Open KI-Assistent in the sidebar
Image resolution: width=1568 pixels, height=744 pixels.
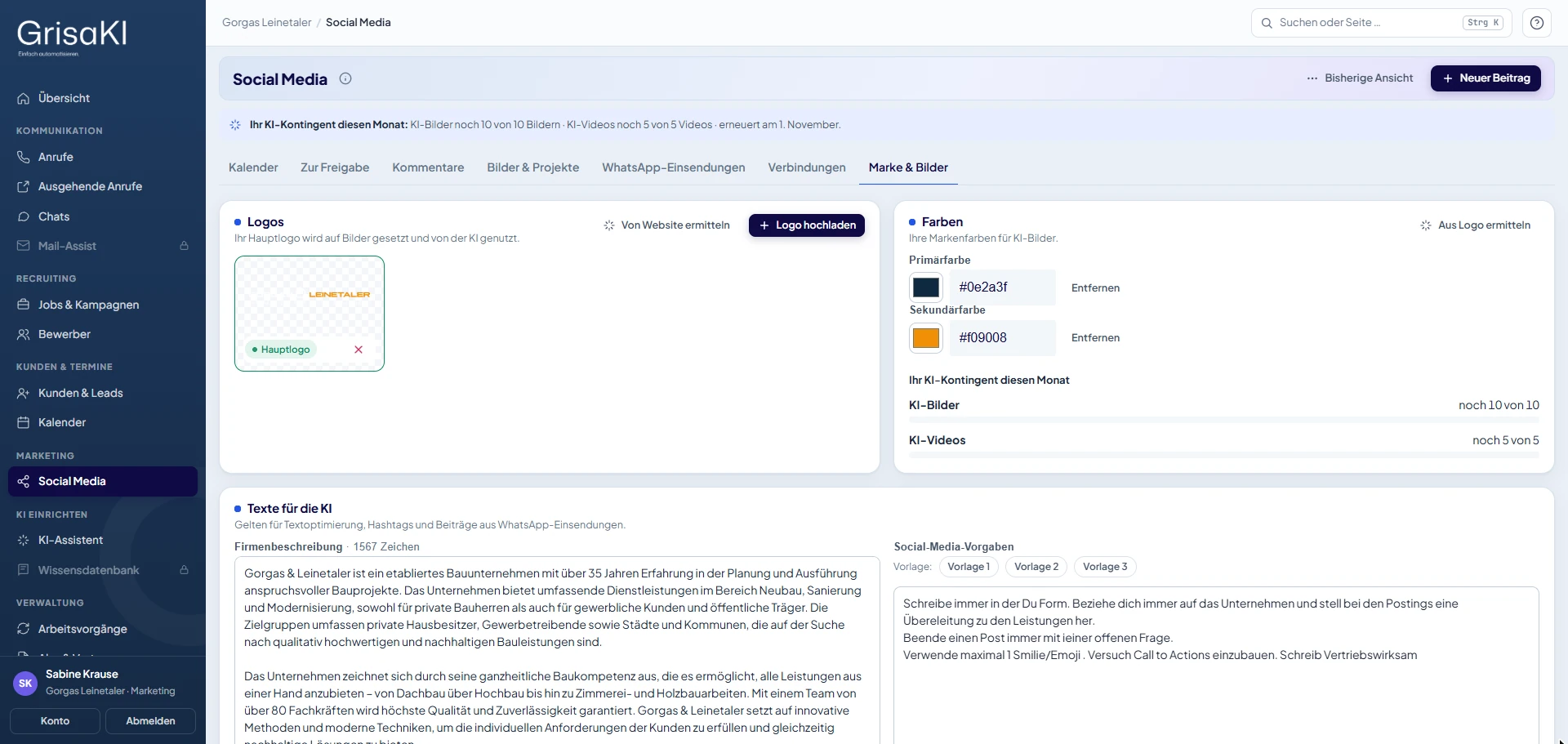[103, 540]
